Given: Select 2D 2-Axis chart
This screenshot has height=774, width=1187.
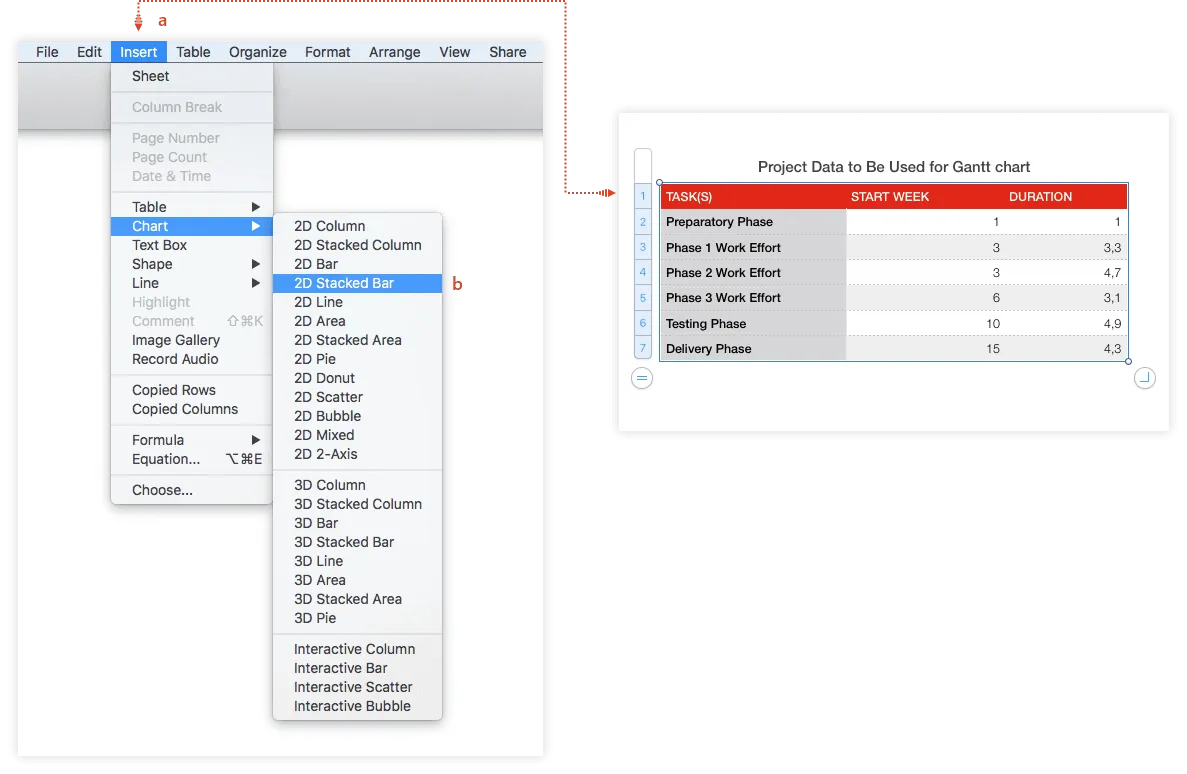Looking at the screenshot, I should 357,454.
